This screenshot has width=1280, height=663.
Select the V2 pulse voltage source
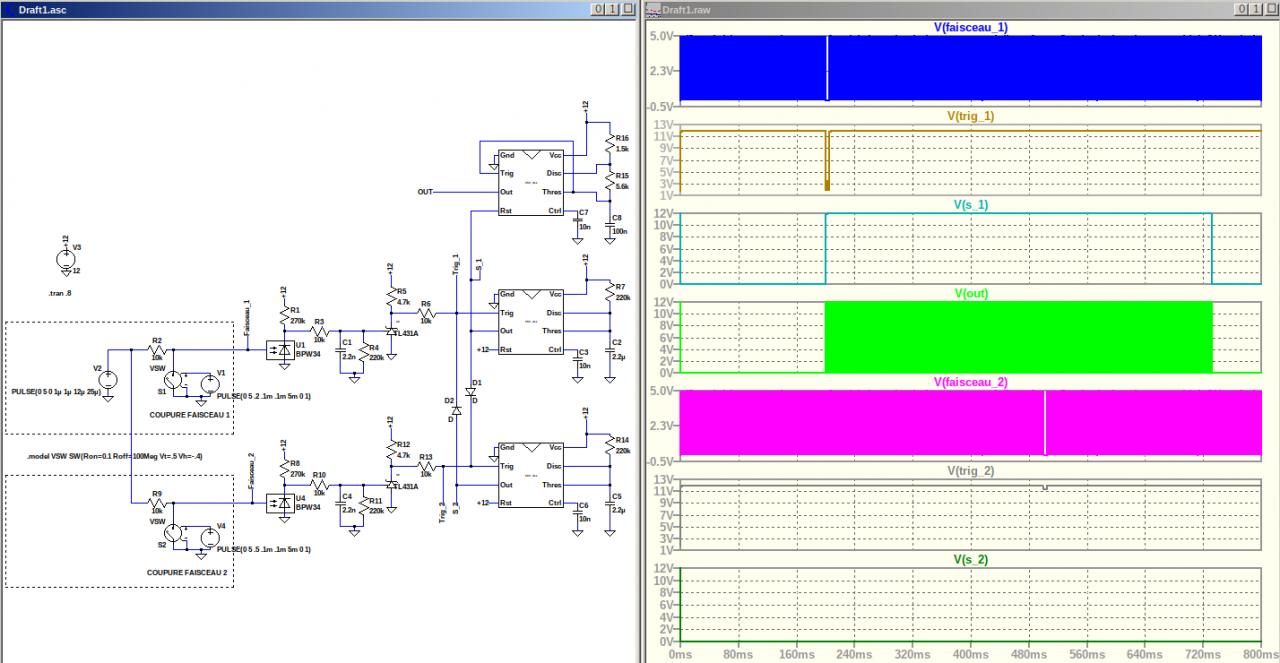tap(108, 380)
